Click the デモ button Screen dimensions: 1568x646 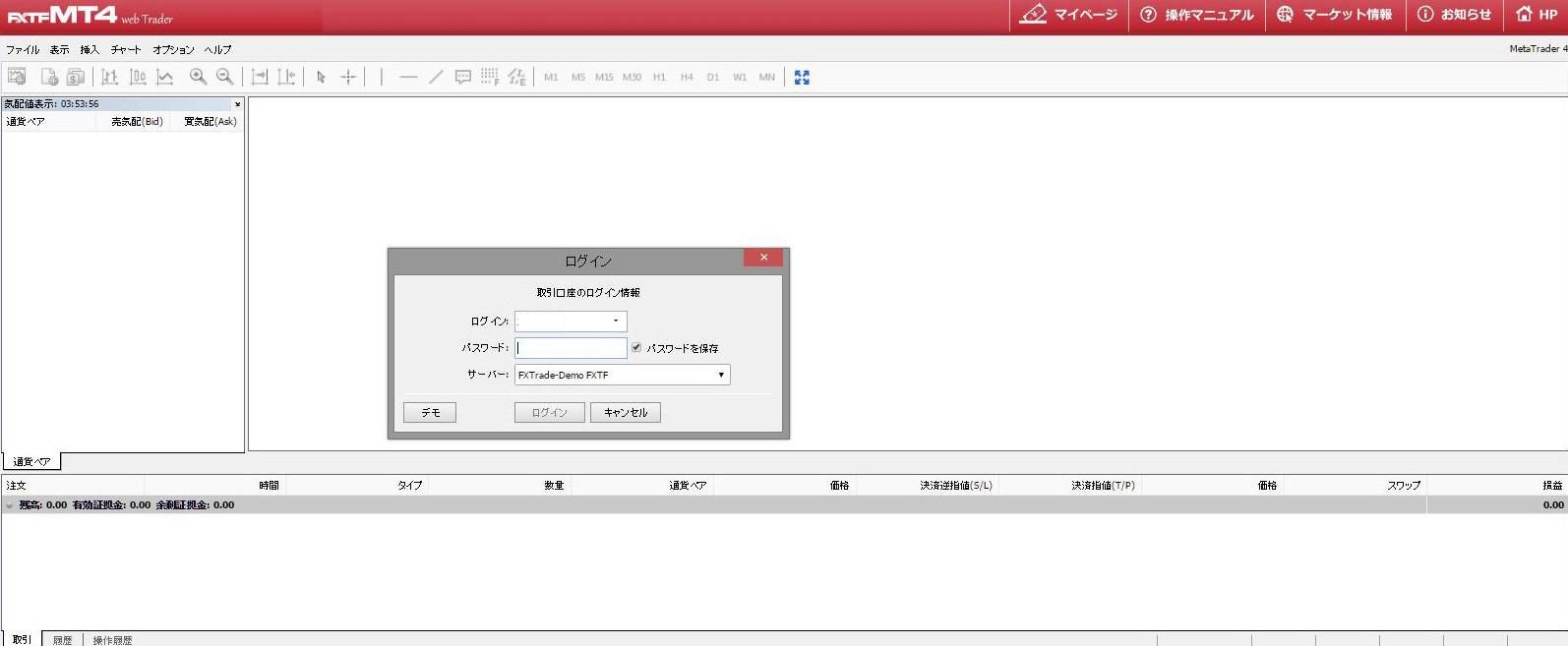430,412
